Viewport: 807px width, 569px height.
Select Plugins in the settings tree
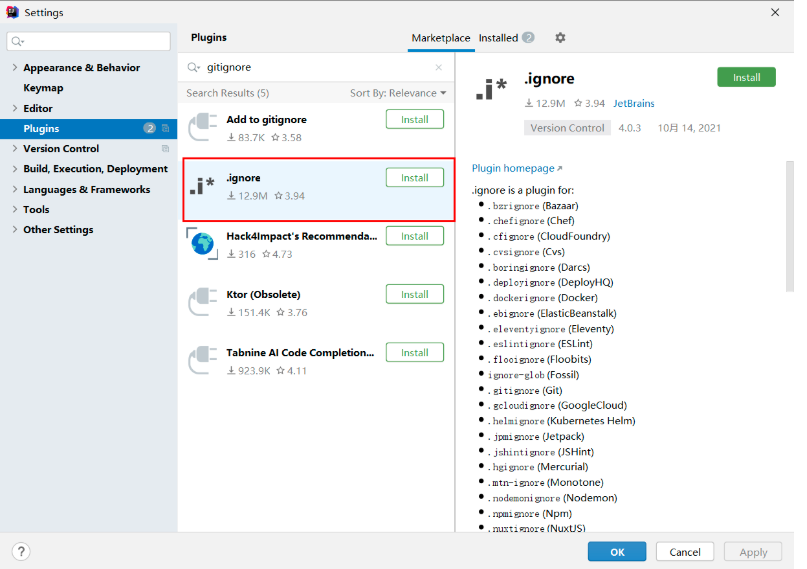pos(89,129)
